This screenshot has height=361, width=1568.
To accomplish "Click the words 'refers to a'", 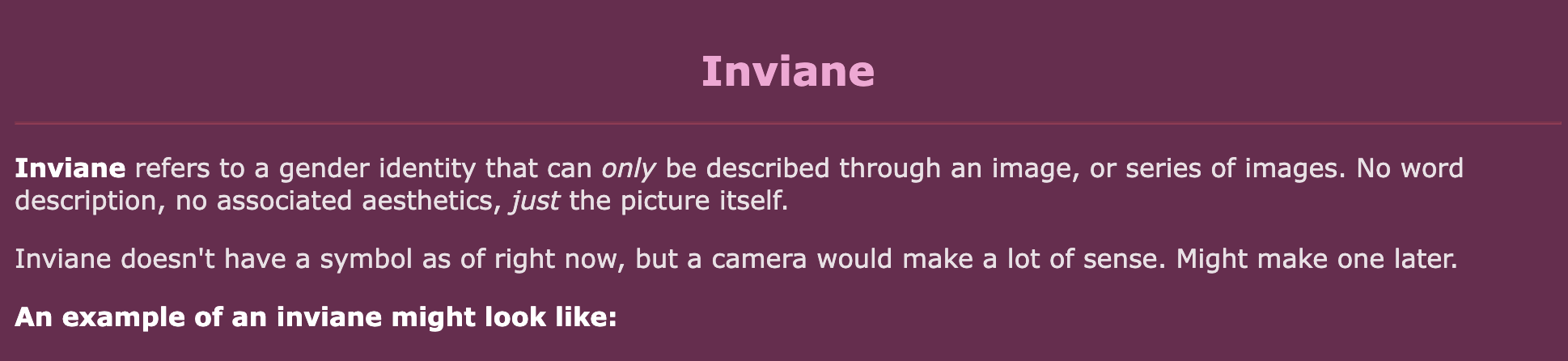I will [202, 168].
